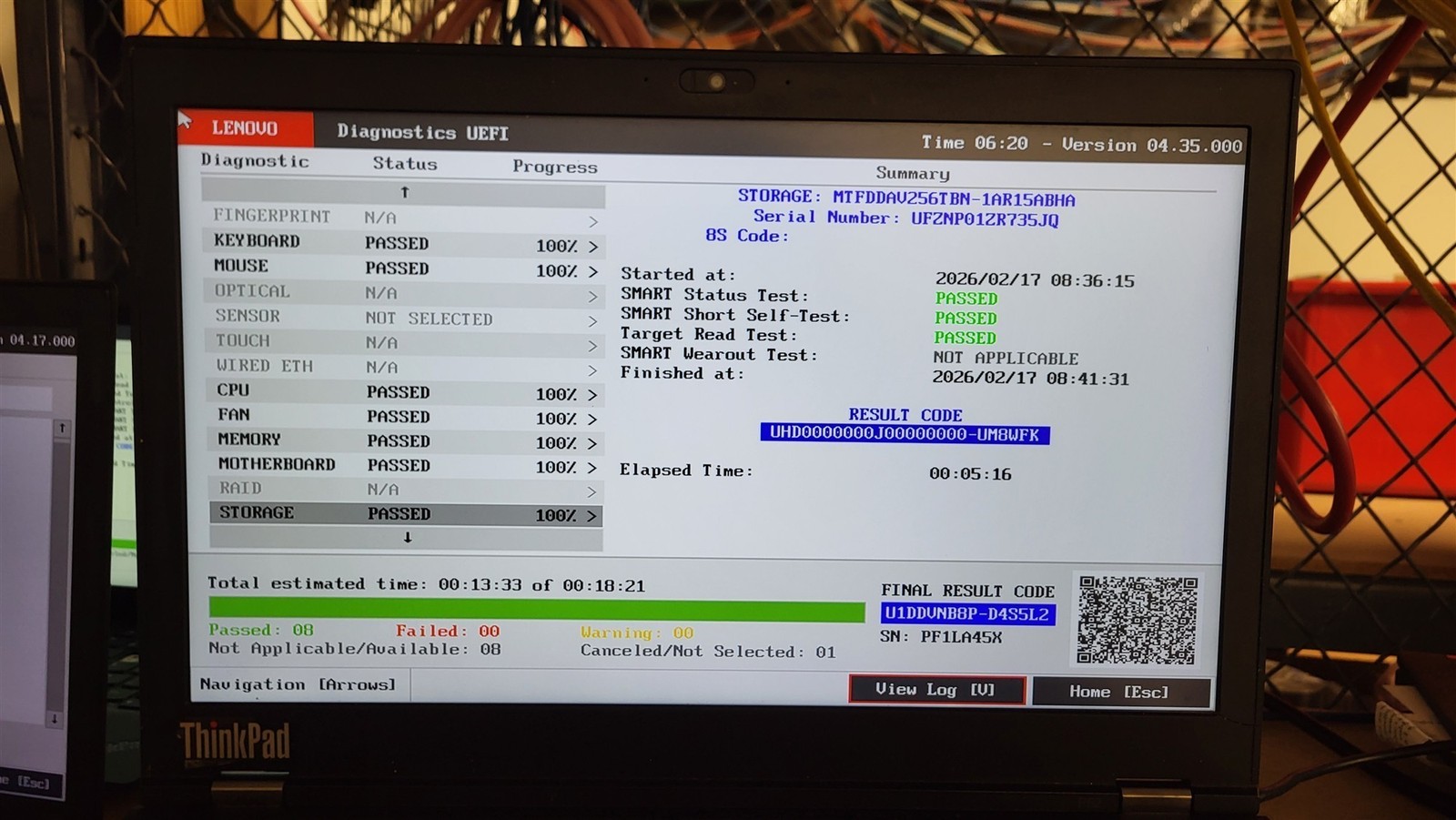Open the View Log [V] button
The width and height of the screenshot is (1456, 820).
pos(936,690)
